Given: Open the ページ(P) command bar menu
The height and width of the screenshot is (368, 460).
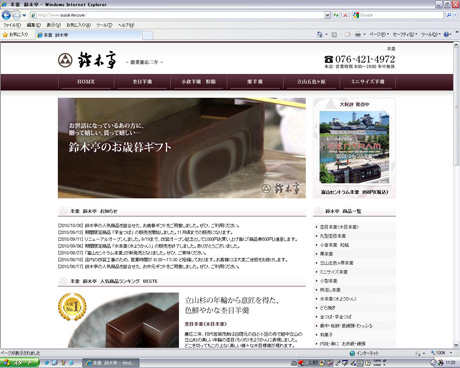Looking at the screenshot, I should [379, 35].
